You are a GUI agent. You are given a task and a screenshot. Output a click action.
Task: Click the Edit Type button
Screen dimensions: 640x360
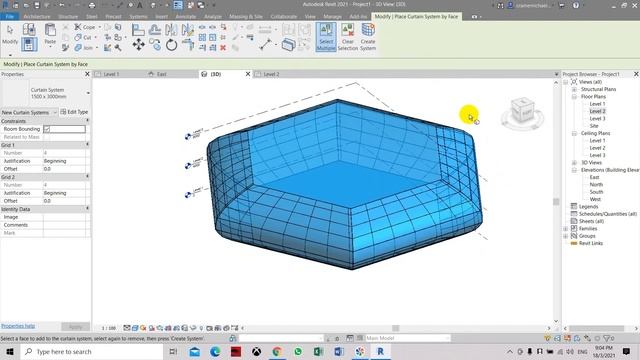point(74,112)
